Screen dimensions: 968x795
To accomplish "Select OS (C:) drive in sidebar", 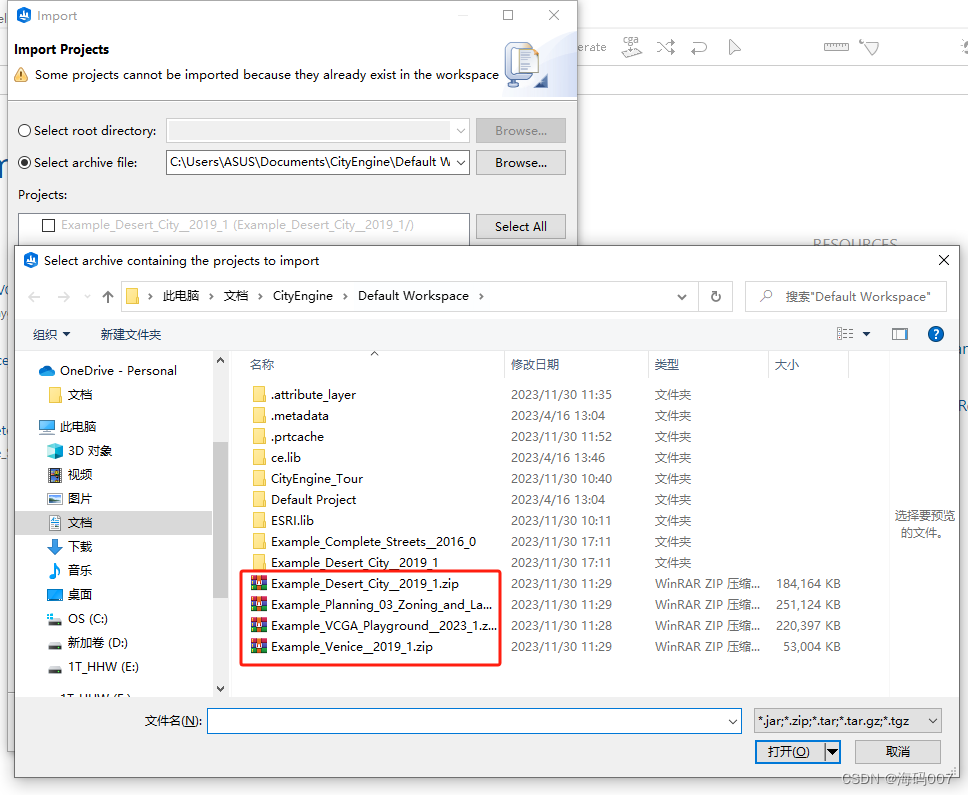I will (x=77, y=618).
